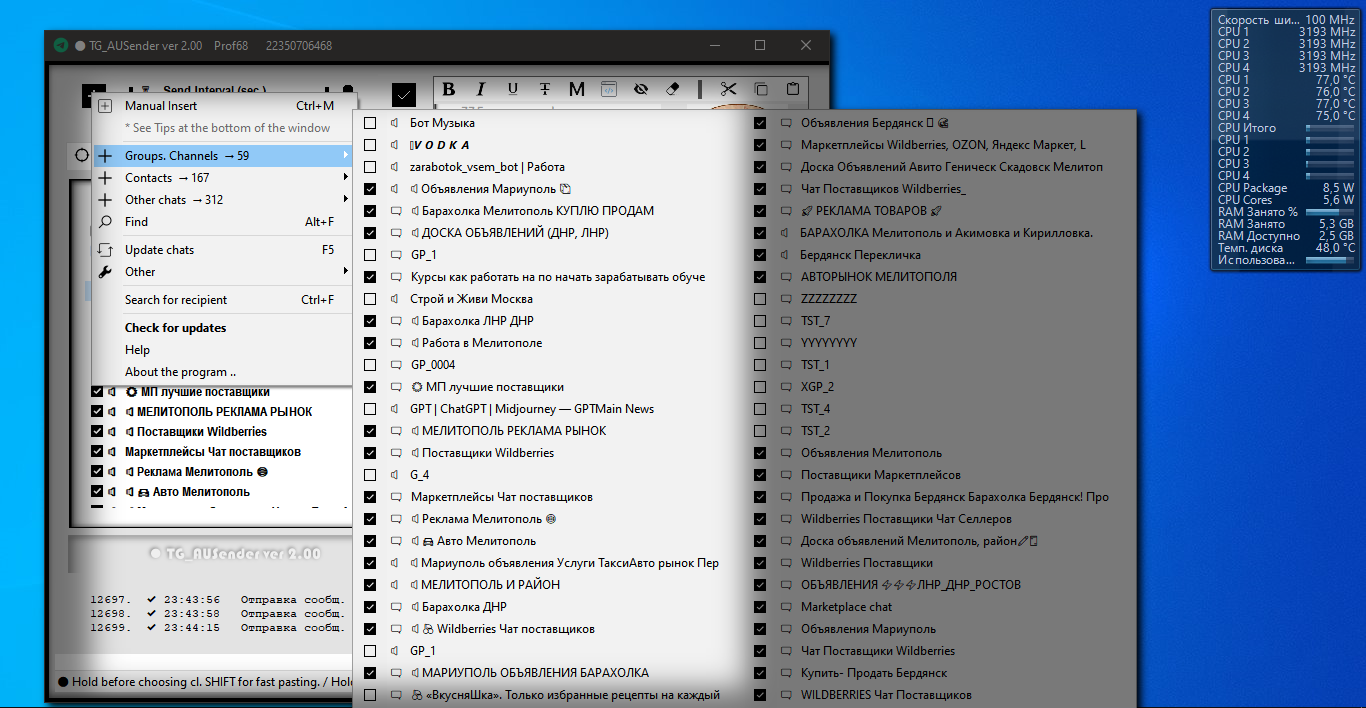Select Search for recipient menu item
The height and width of the screenshot is (708, 1366).
[x=222, y=300]
